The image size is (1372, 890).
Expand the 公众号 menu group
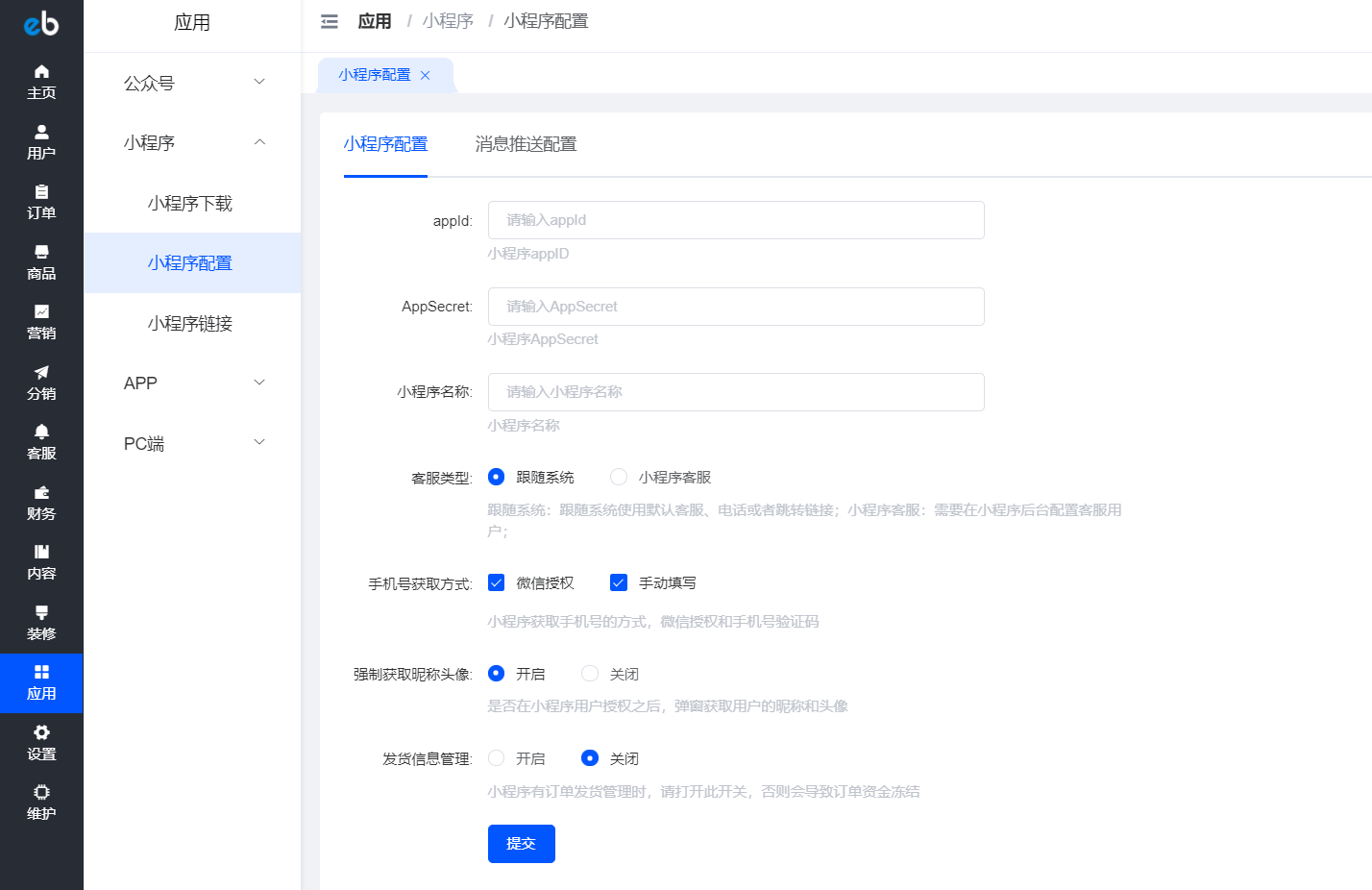pyautogui.click(x=192, y=83)
